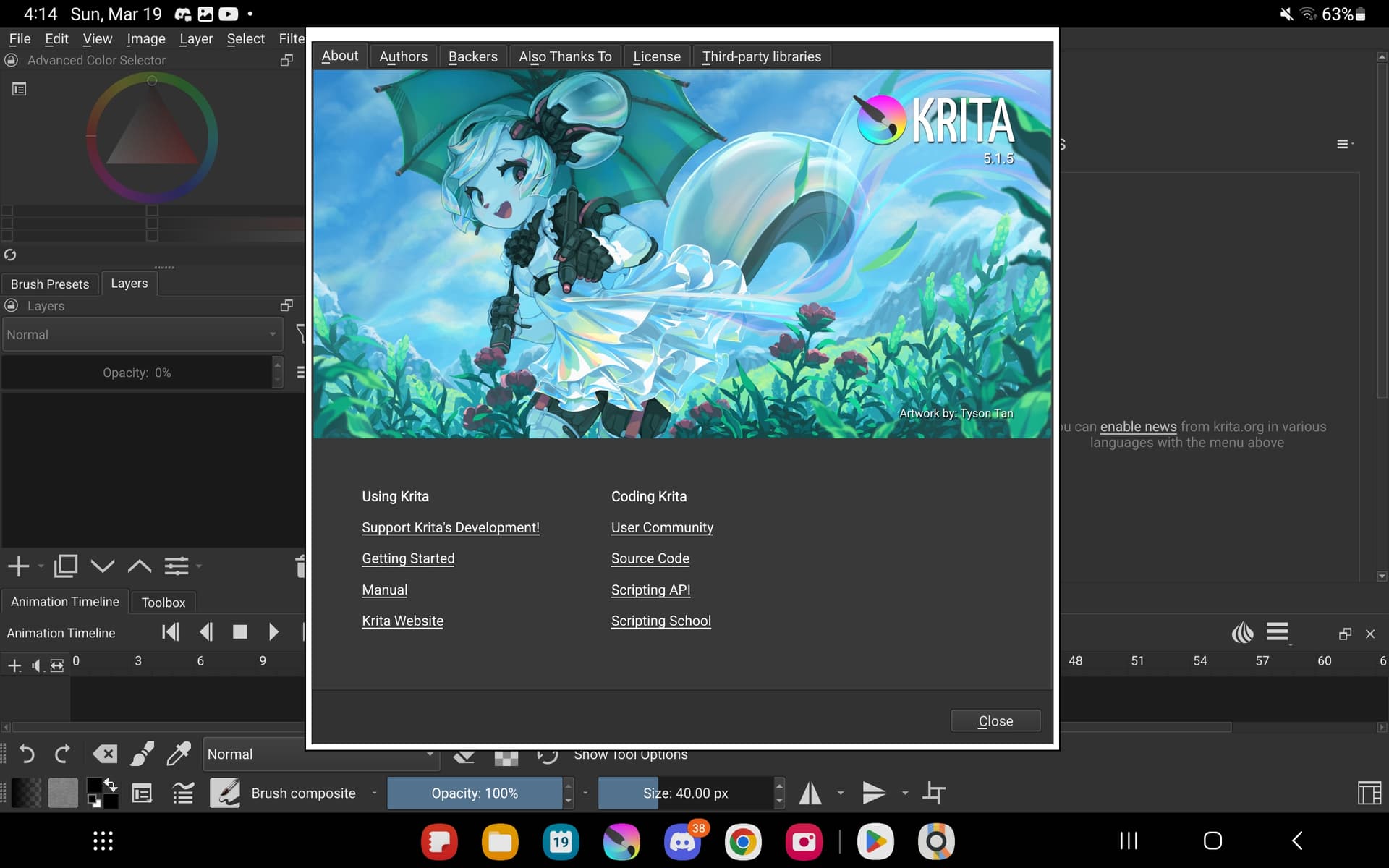The height and width of the screenshot is (868, 1389).
Task: Undo the last action in bottom toolbar
Action: [x=27, y=754]
